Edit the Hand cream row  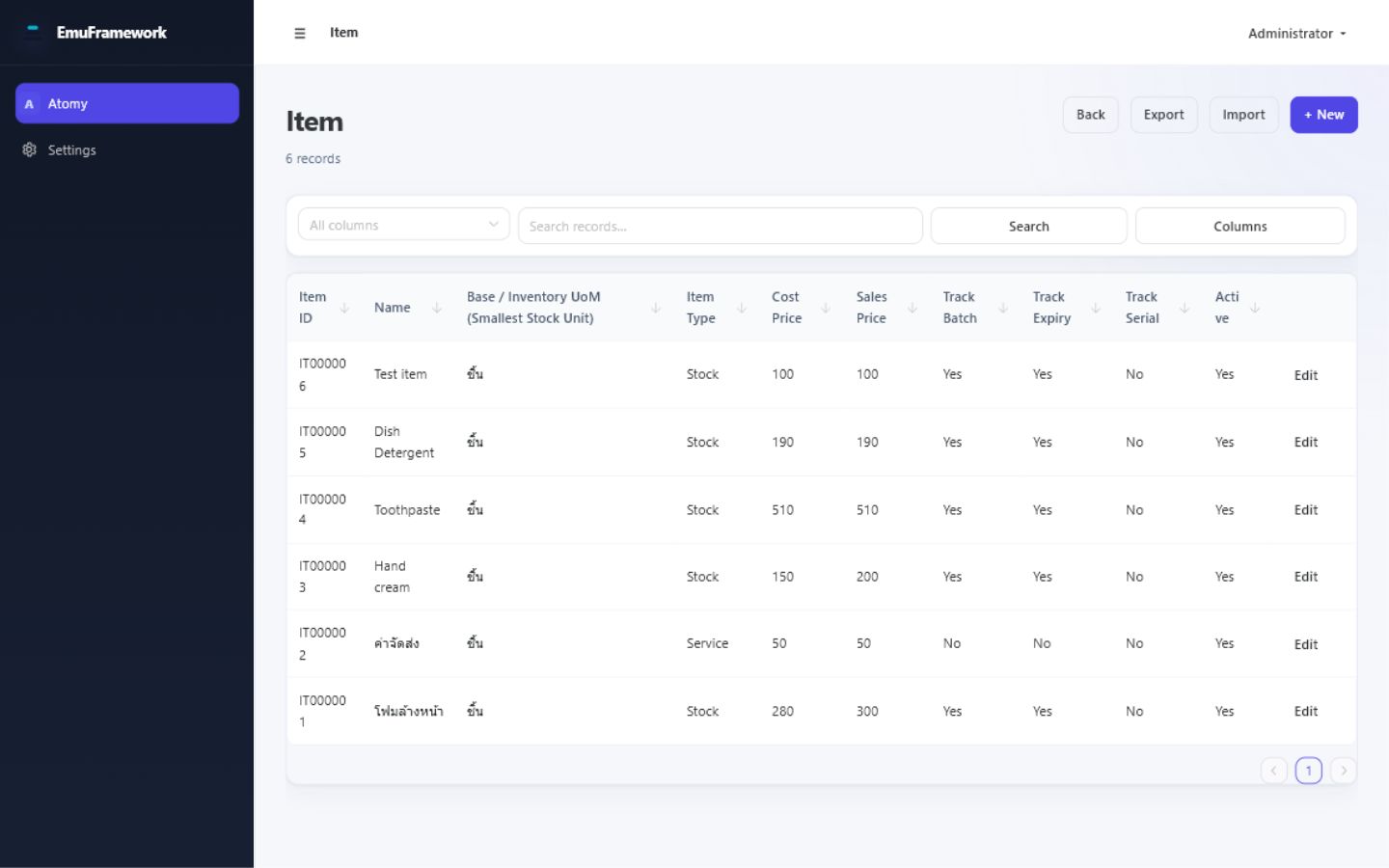click(x=1306, y=576)
